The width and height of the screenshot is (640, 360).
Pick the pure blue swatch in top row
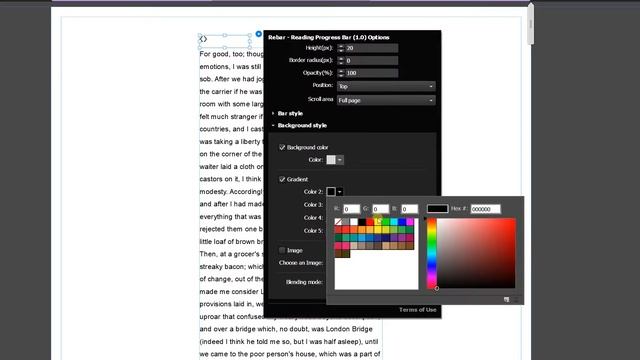402,222
